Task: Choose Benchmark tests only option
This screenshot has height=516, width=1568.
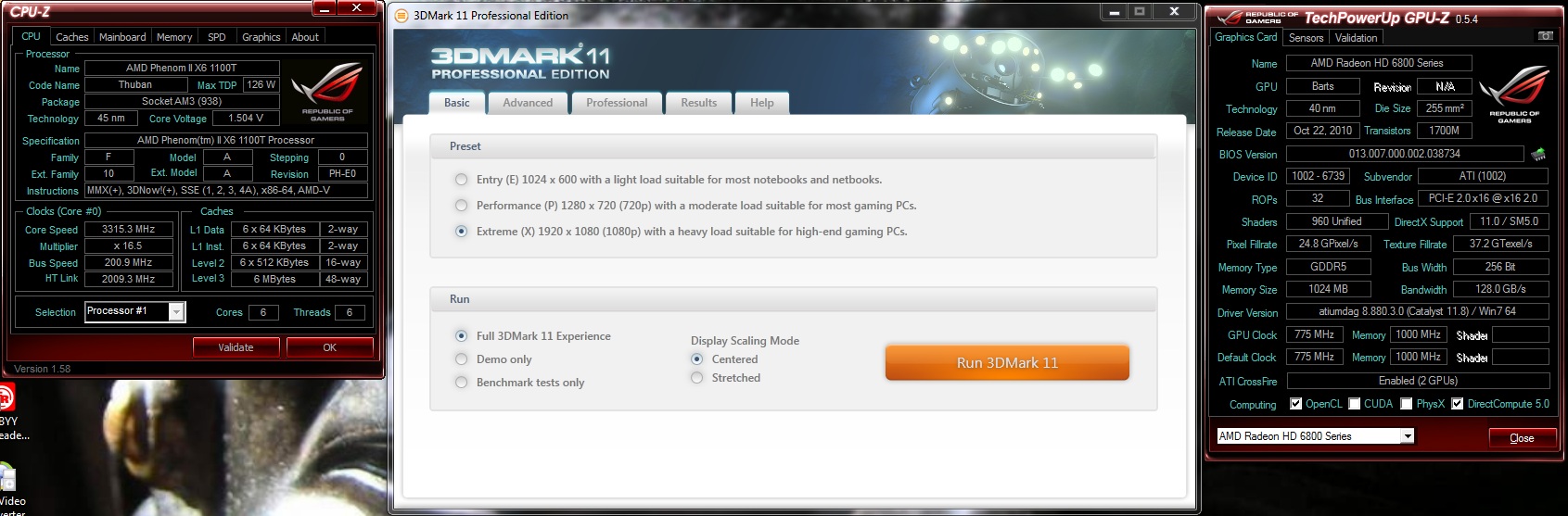Action: tap(461, 383)
